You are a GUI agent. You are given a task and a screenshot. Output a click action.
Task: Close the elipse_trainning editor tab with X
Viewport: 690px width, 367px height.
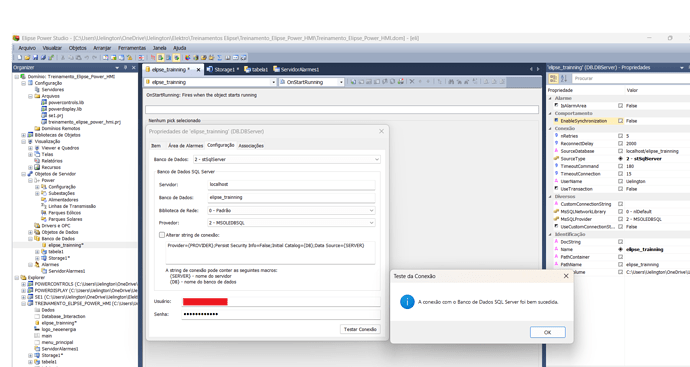(198, 70)
